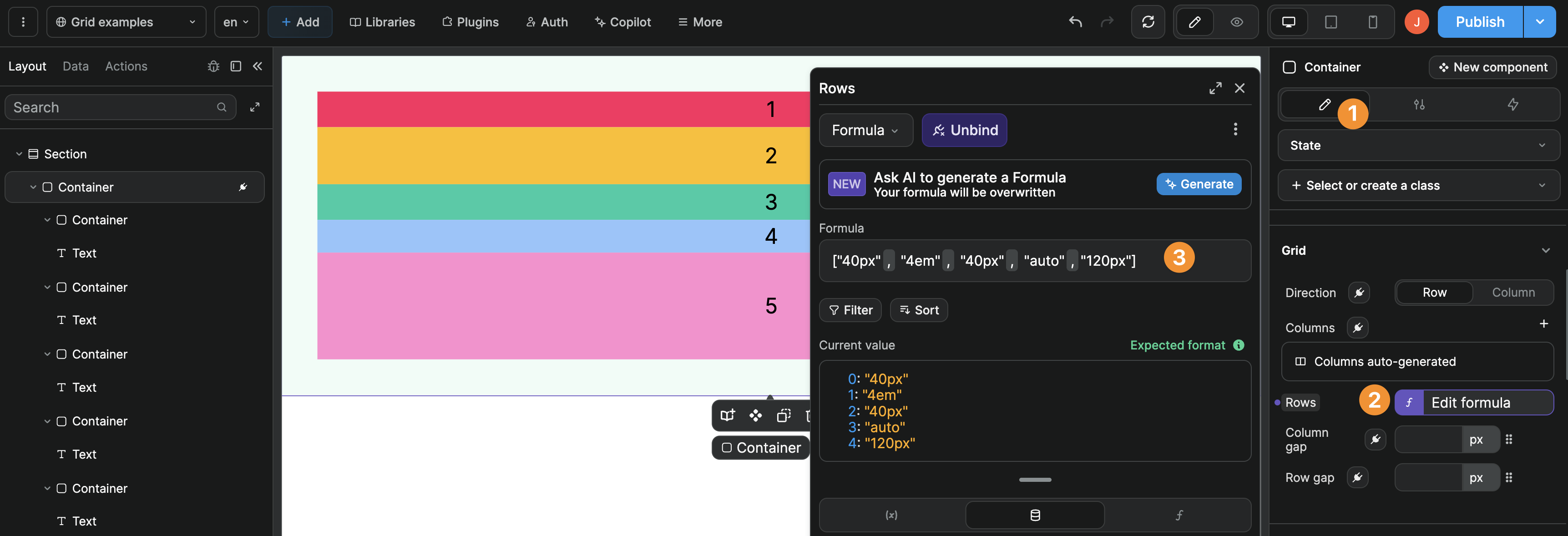Click the refresh sync icon
Viewport: 1568px width, 536px height.
click(x=1148, y=22)
